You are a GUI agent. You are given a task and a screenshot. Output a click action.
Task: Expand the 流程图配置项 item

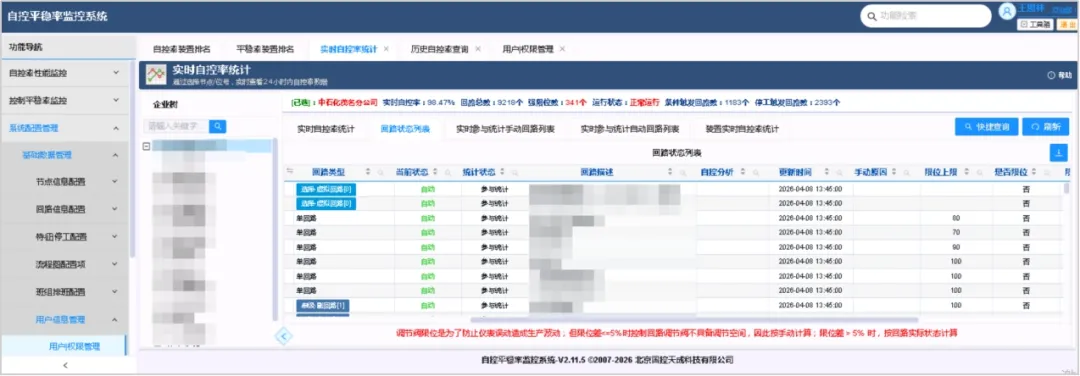[x=115, y=264]
